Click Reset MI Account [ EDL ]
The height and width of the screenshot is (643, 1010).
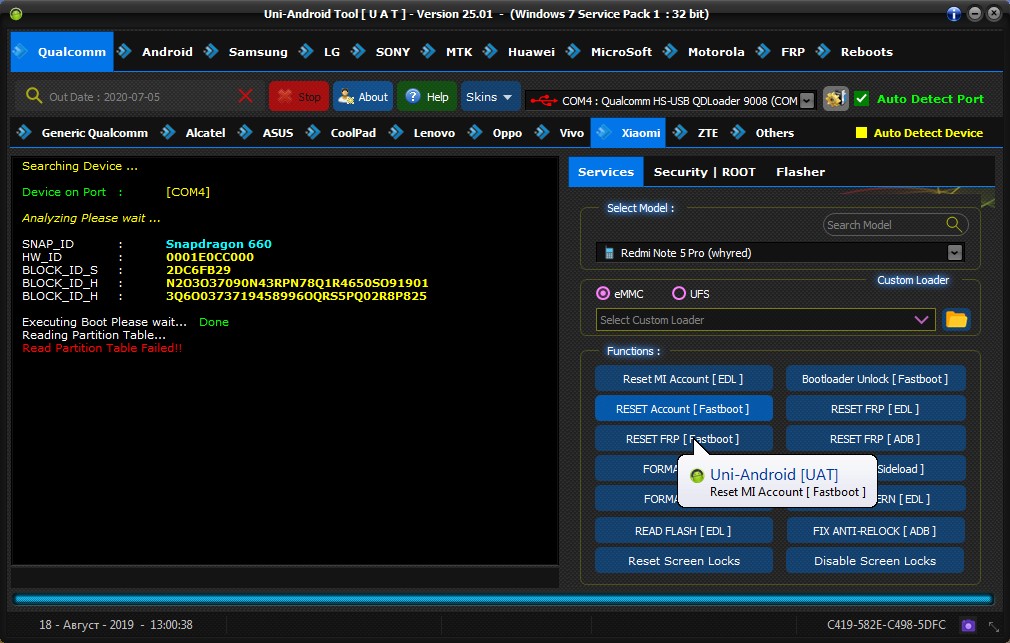[683, 379]
